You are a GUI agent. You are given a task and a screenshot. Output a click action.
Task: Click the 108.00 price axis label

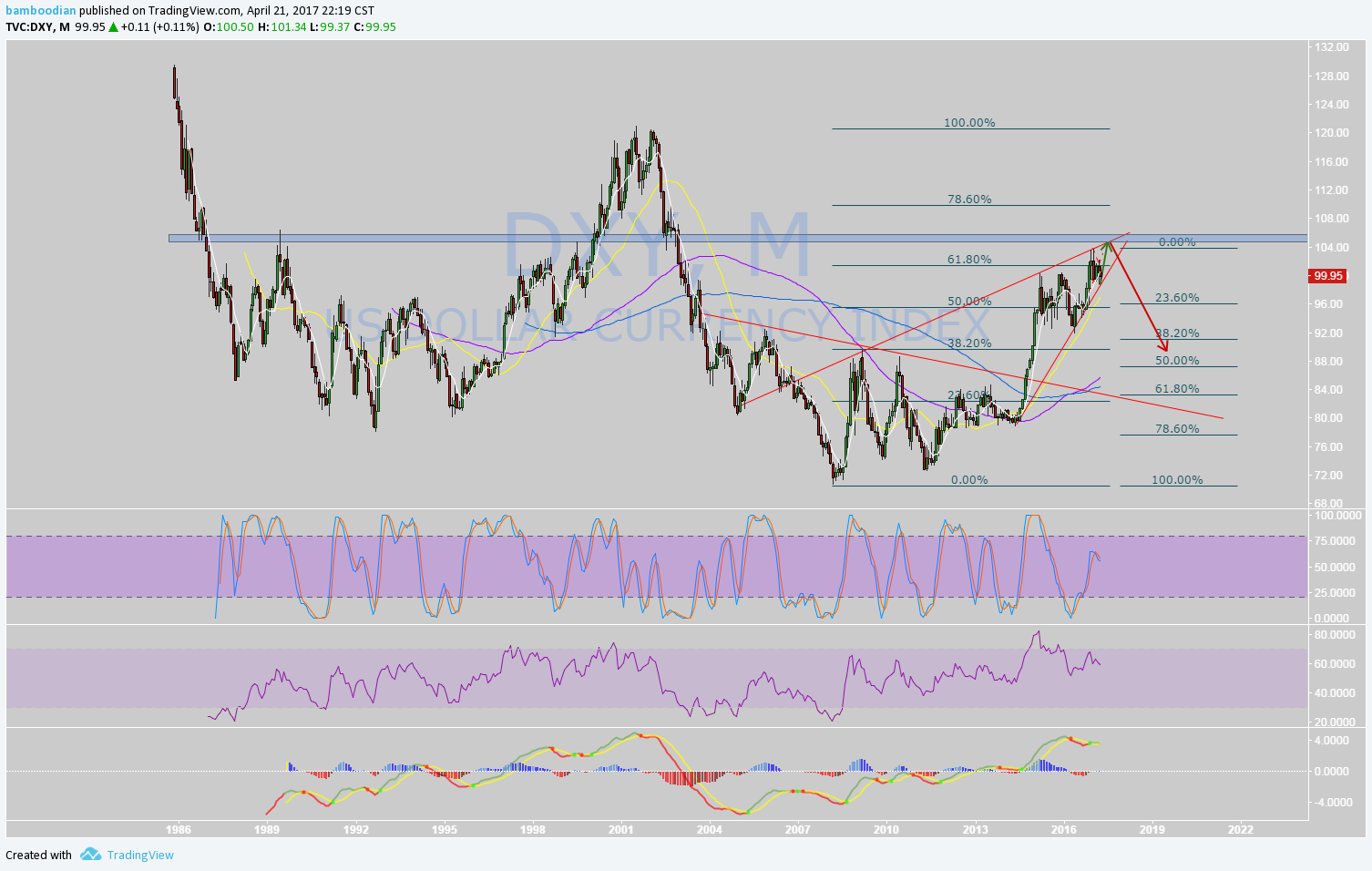point(1332,219)
